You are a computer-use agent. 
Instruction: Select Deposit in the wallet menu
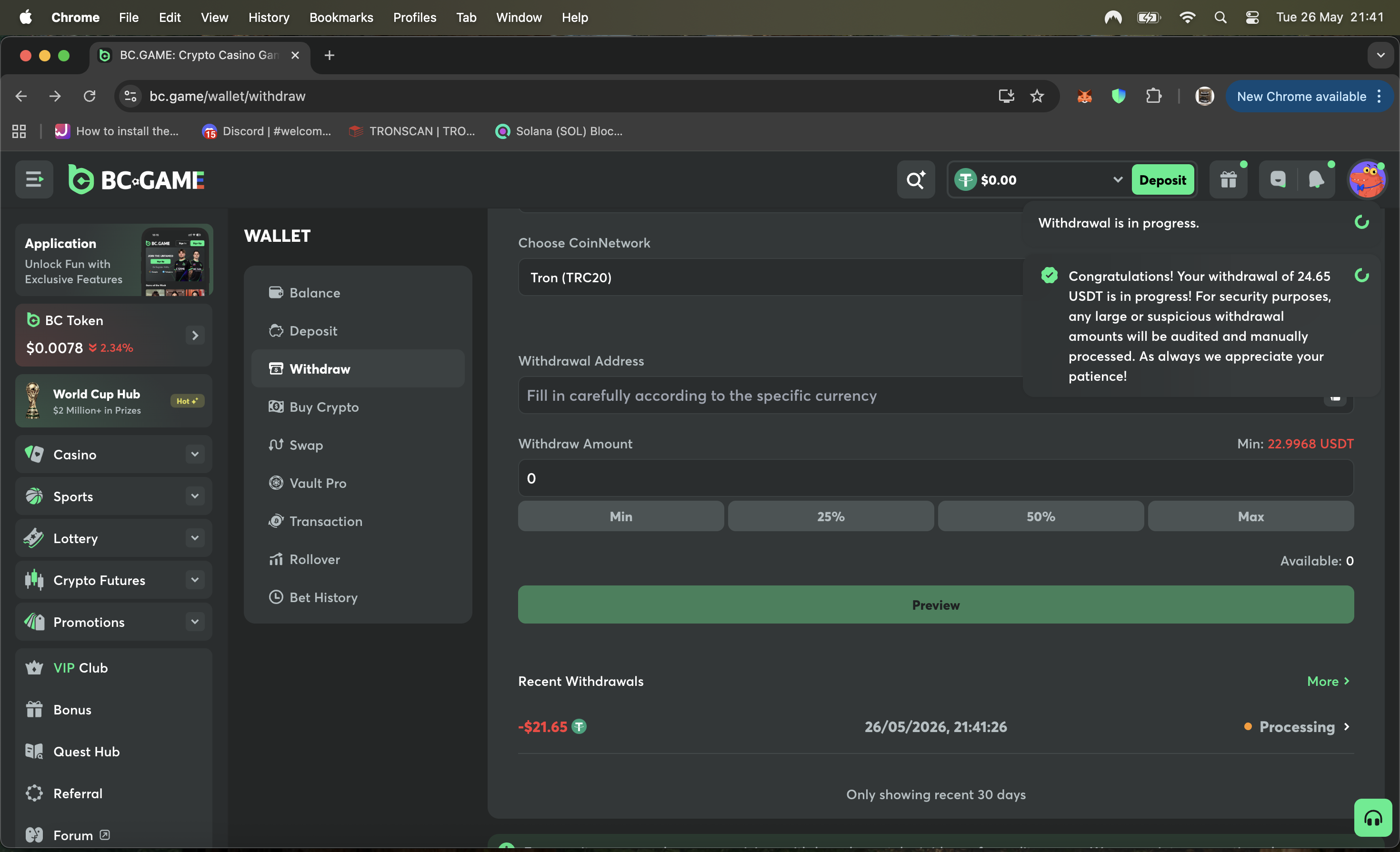point(358,331)
